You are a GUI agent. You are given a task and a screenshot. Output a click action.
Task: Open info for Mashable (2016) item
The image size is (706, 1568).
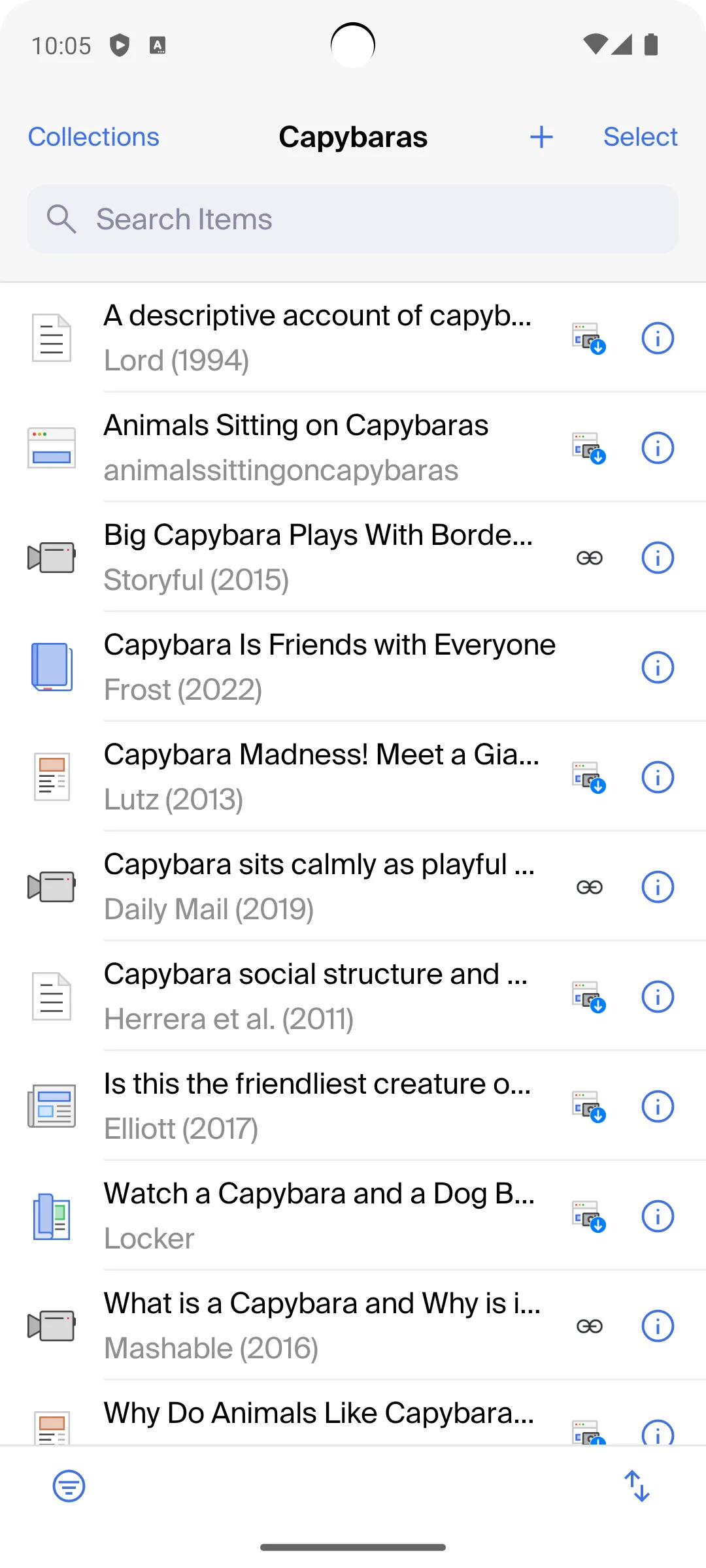[658, 1326]
